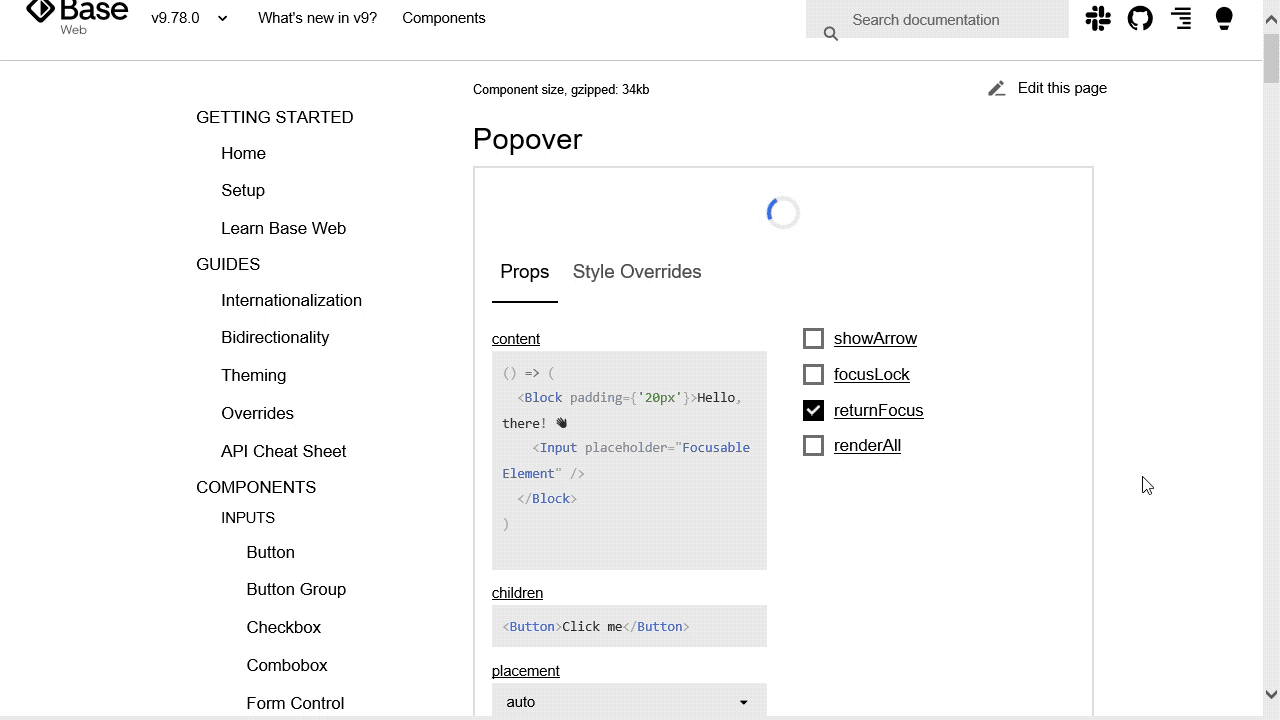This screenshot has width=1280, height=720.
Task: Click the returnFocus label text
Action: pos(878,410)
